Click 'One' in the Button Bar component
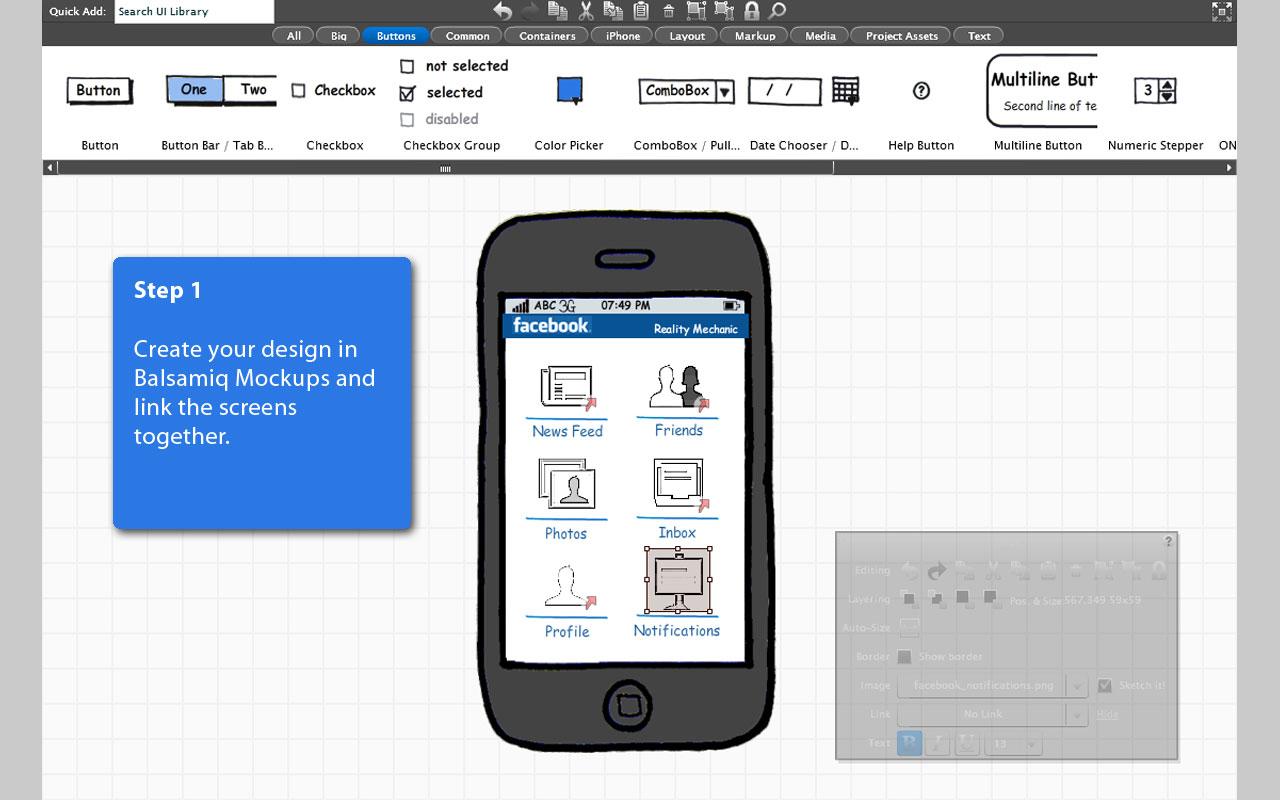Screen dimensions: 1280x800 click(x=194, y=90)
